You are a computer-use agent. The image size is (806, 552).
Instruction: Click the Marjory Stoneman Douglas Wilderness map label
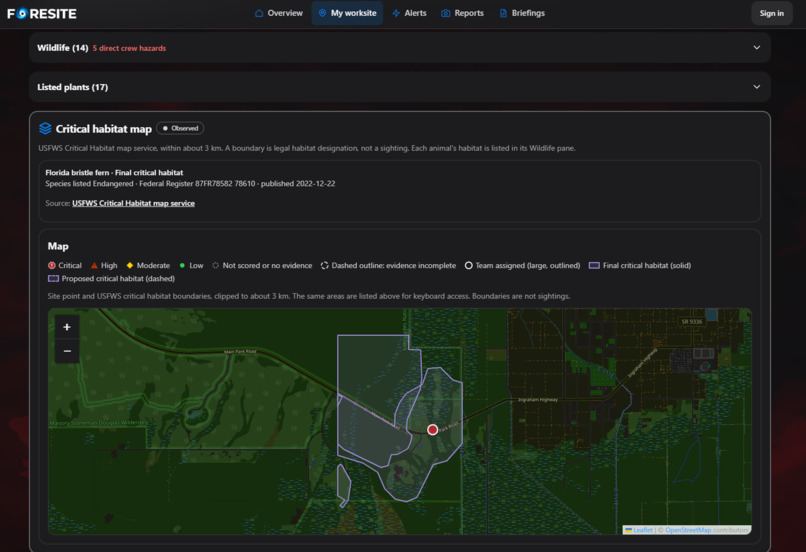(x=99, y=422)
